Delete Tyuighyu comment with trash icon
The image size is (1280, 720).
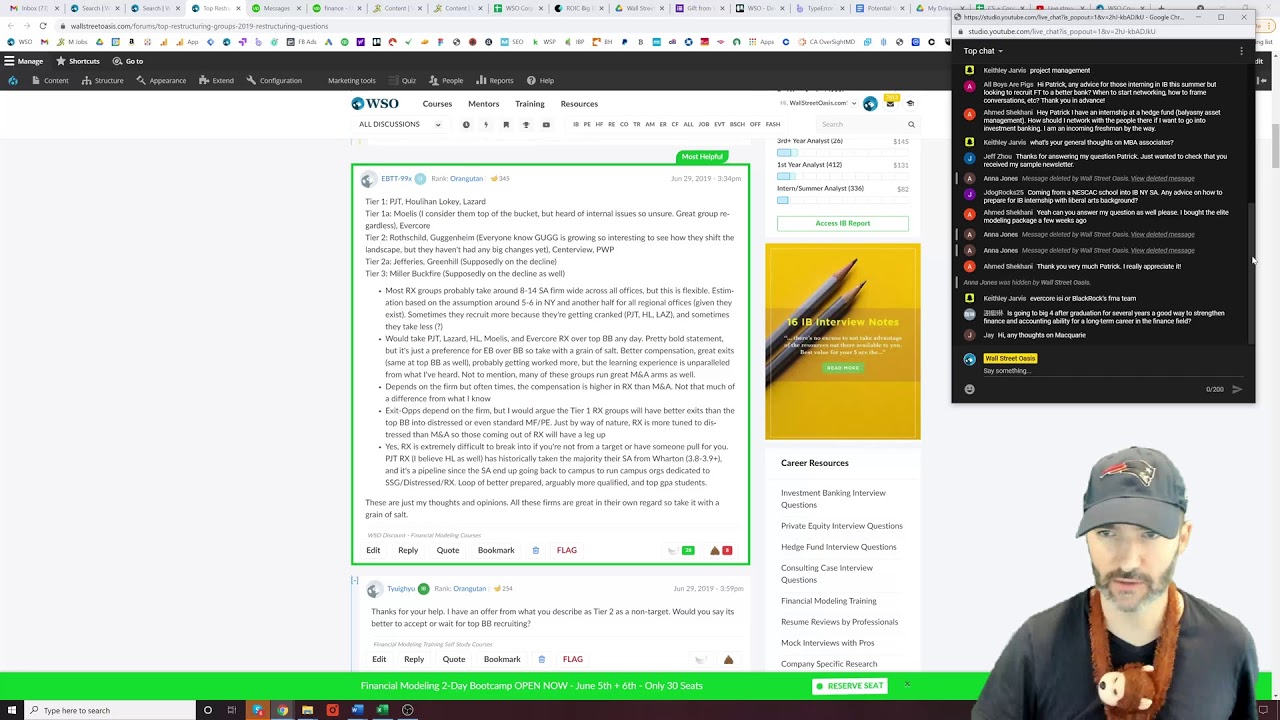(541, 659)
